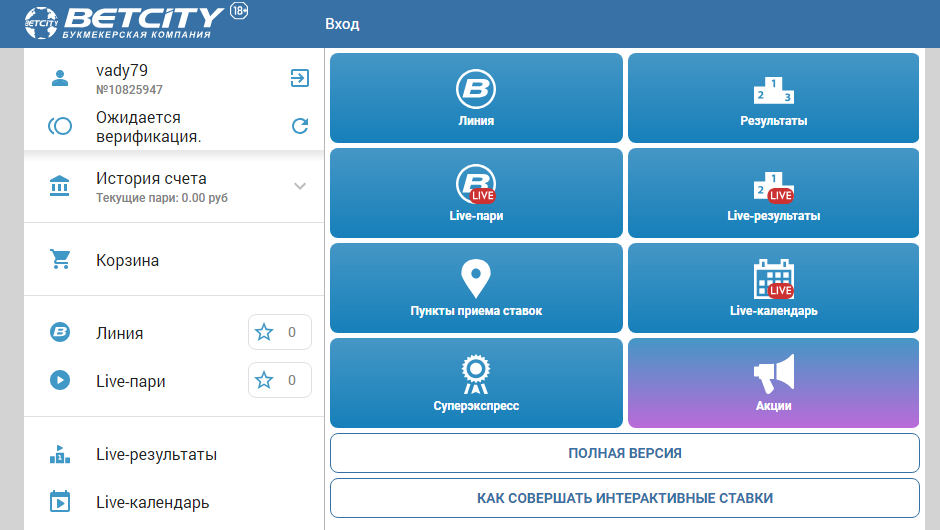Open the Вход header link
Viewport: 940px width, 530px height.
pyautogui.click(x=342, y=24)
